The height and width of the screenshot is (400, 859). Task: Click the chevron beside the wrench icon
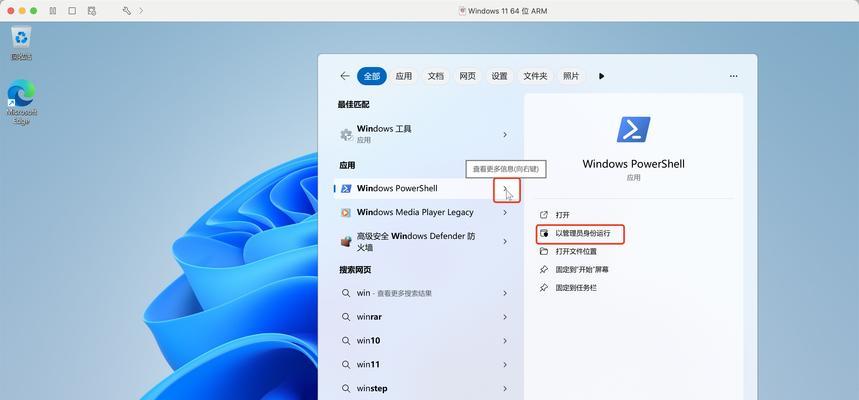[x=141, y=10]
